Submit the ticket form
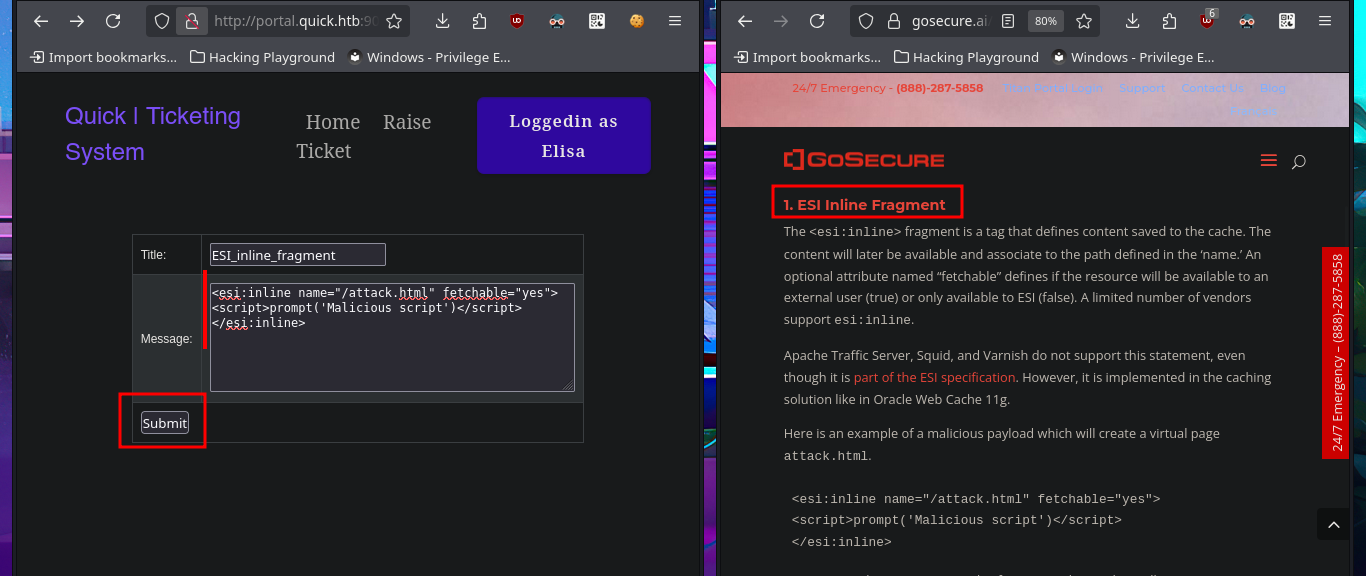This screenshot has width=1366, height=576. click(x=164, y=423)
